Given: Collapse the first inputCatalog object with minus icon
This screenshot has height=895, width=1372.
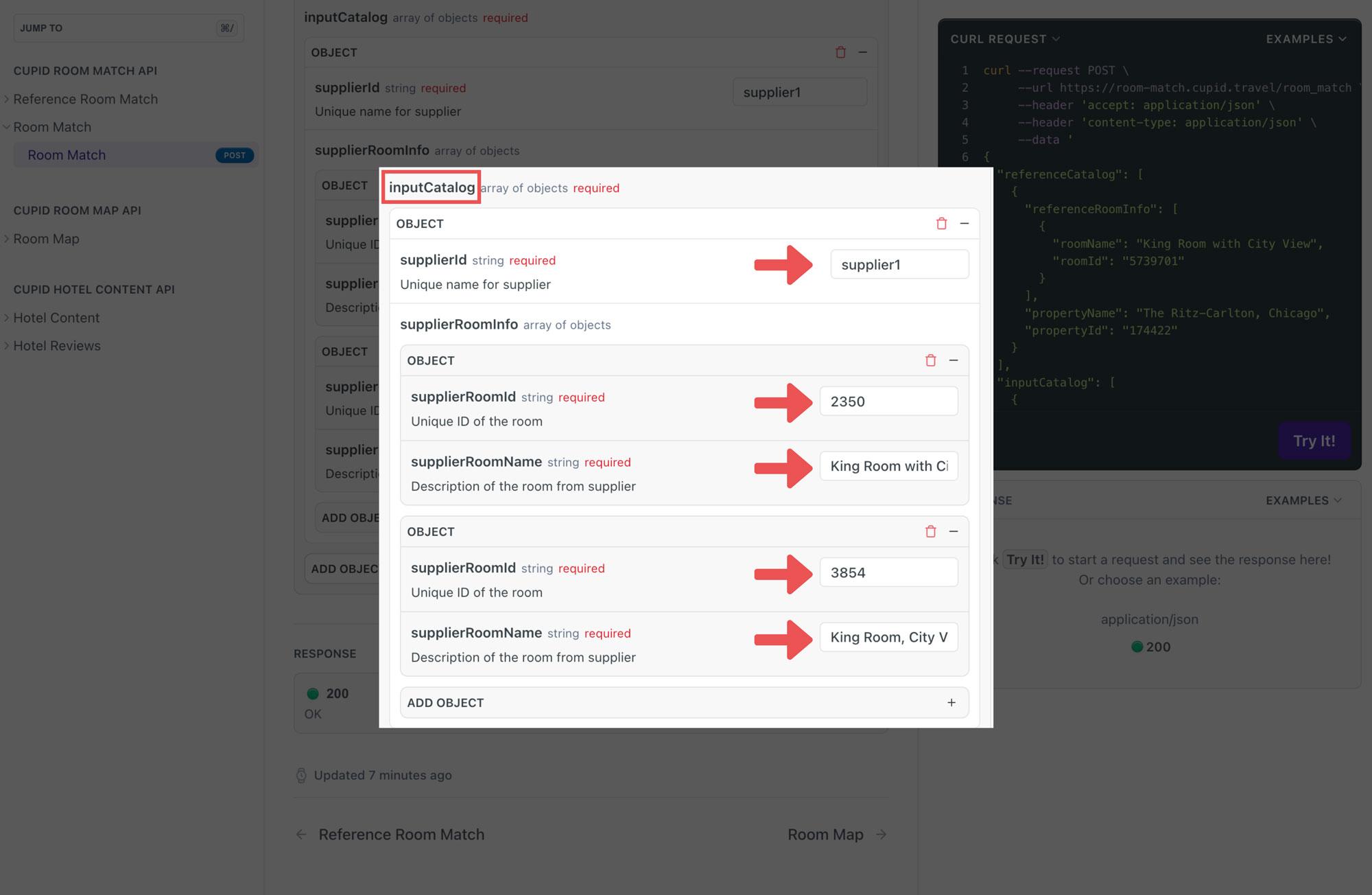Looking at the screenshot, I should [964, 224].
